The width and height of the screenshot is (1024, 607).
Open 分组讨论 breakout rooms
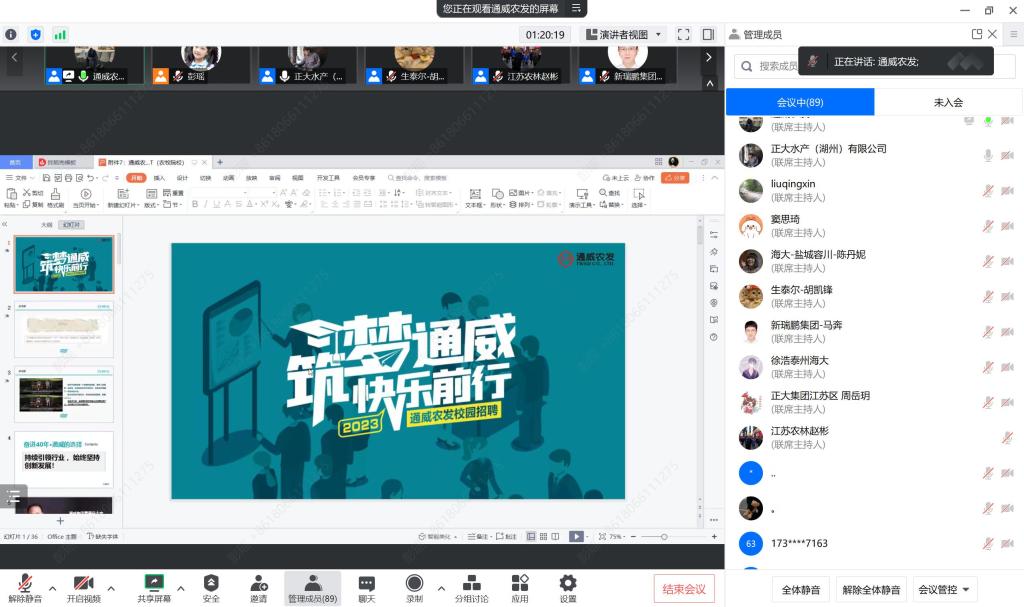click(x=471, y=583)
